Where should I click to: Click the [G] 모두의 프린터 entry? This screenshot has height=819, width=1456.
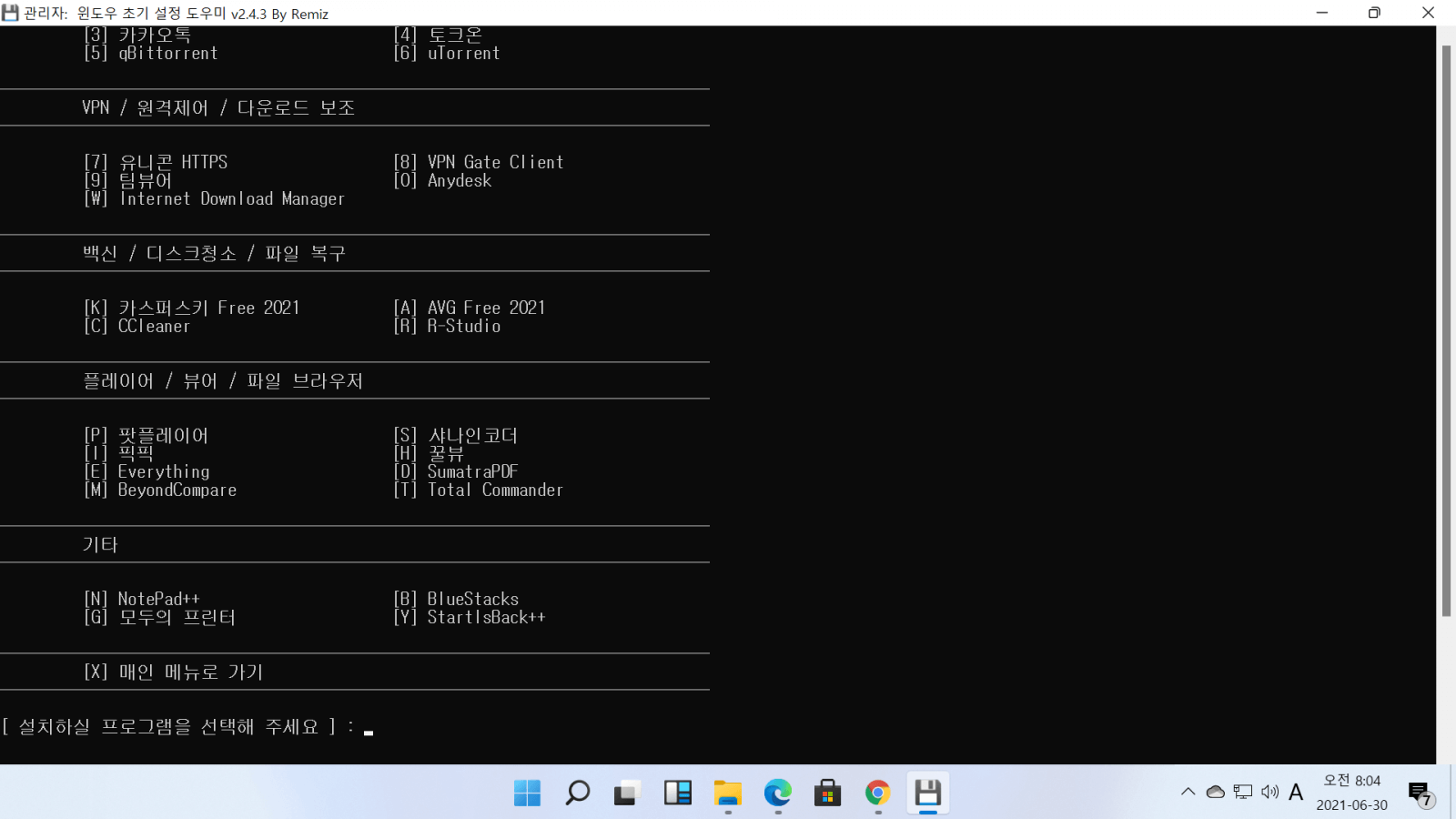coord(160,617)
